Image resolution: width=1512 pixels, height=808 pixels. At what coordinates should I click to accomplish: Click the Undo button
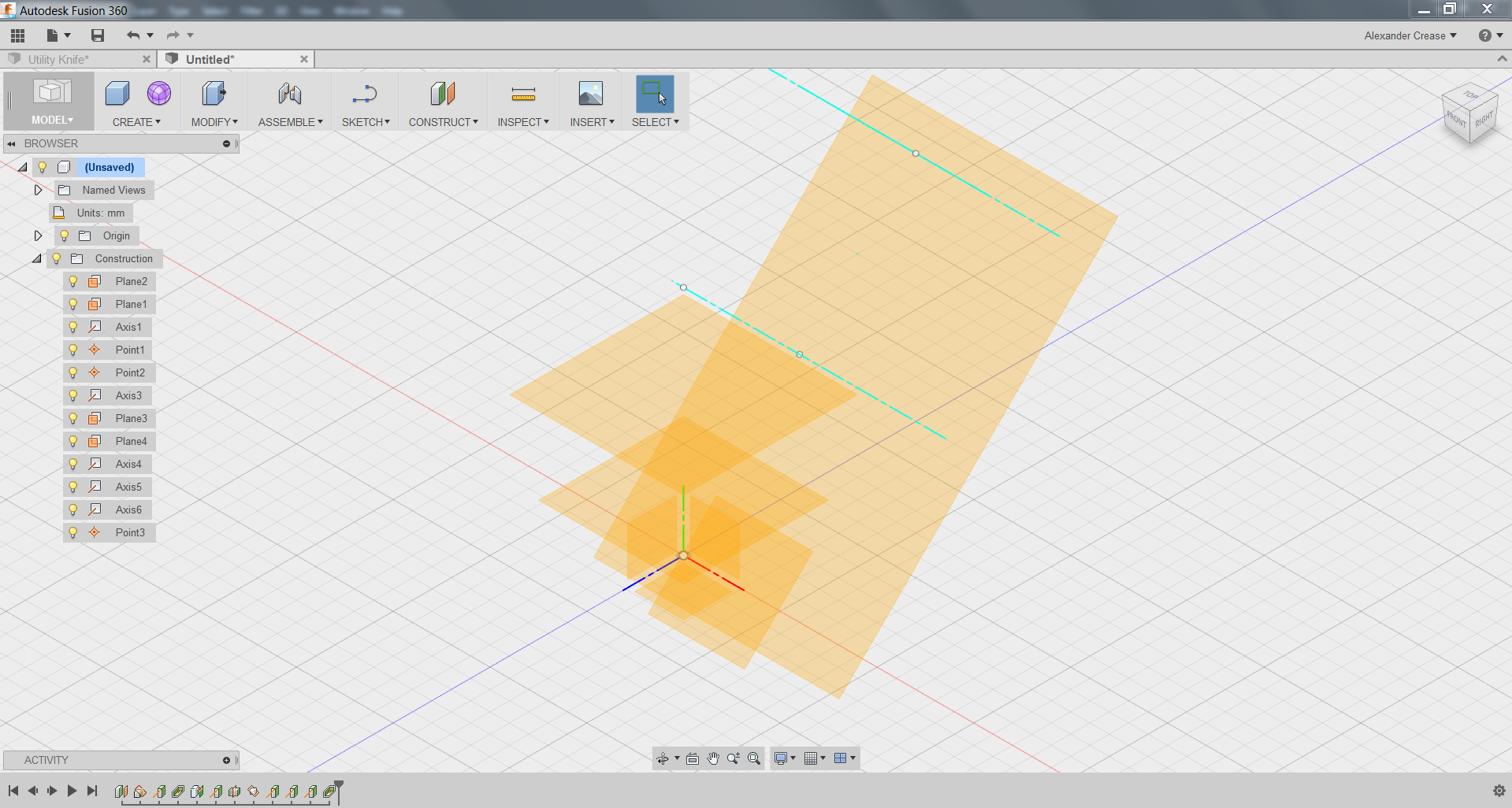coord(132,35)
